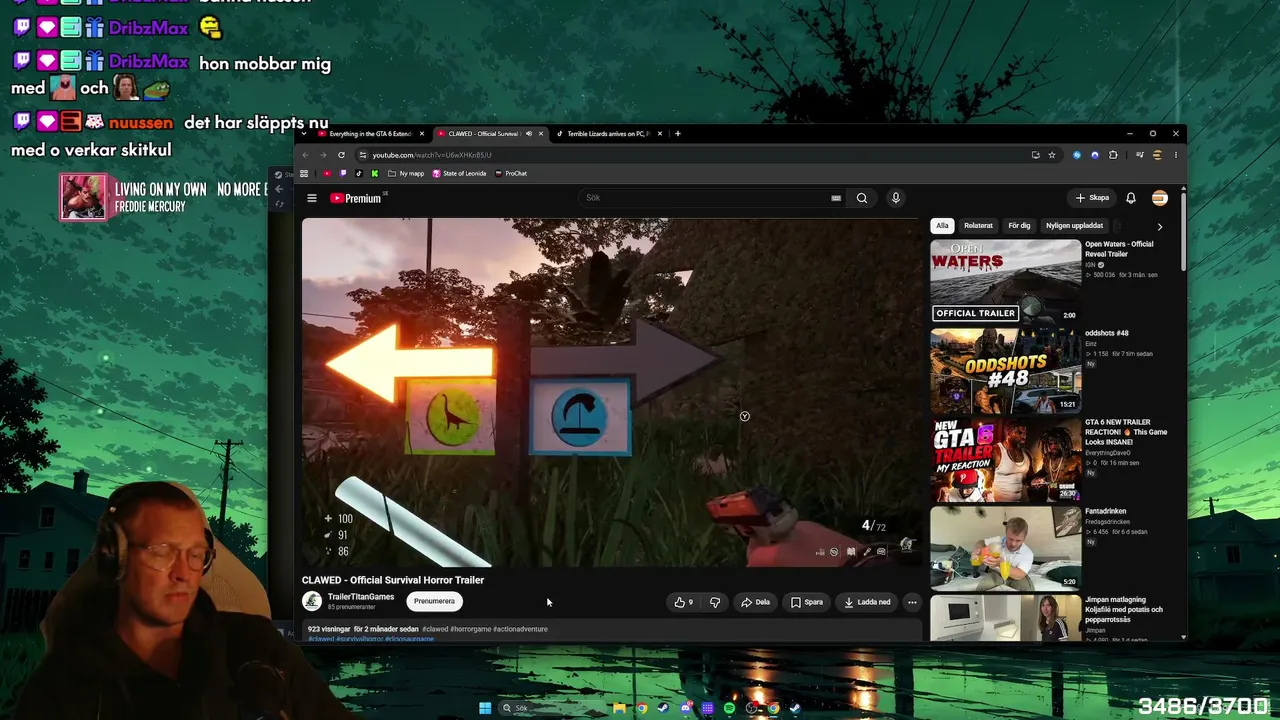Share video with the Dela button
The height and width of the screenshot is (720, 1280).
[755, 602]
